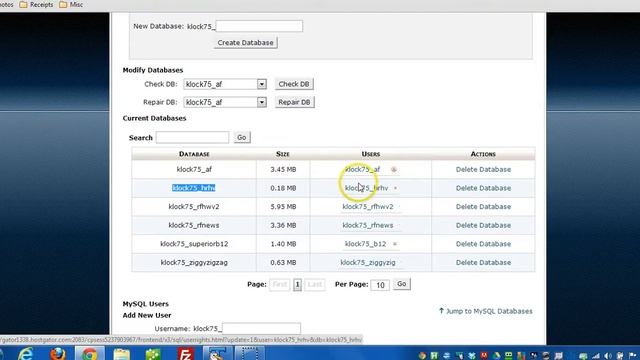
Task: Focus the New Database name field
Action: pyautogui.click(x=259, y=26)
